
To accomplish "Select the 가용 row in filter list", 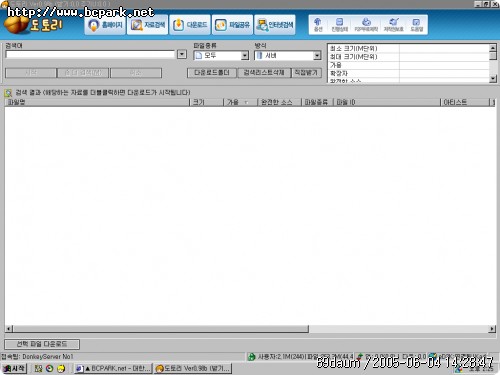I will pyautogui.click(x=408, y=65).
